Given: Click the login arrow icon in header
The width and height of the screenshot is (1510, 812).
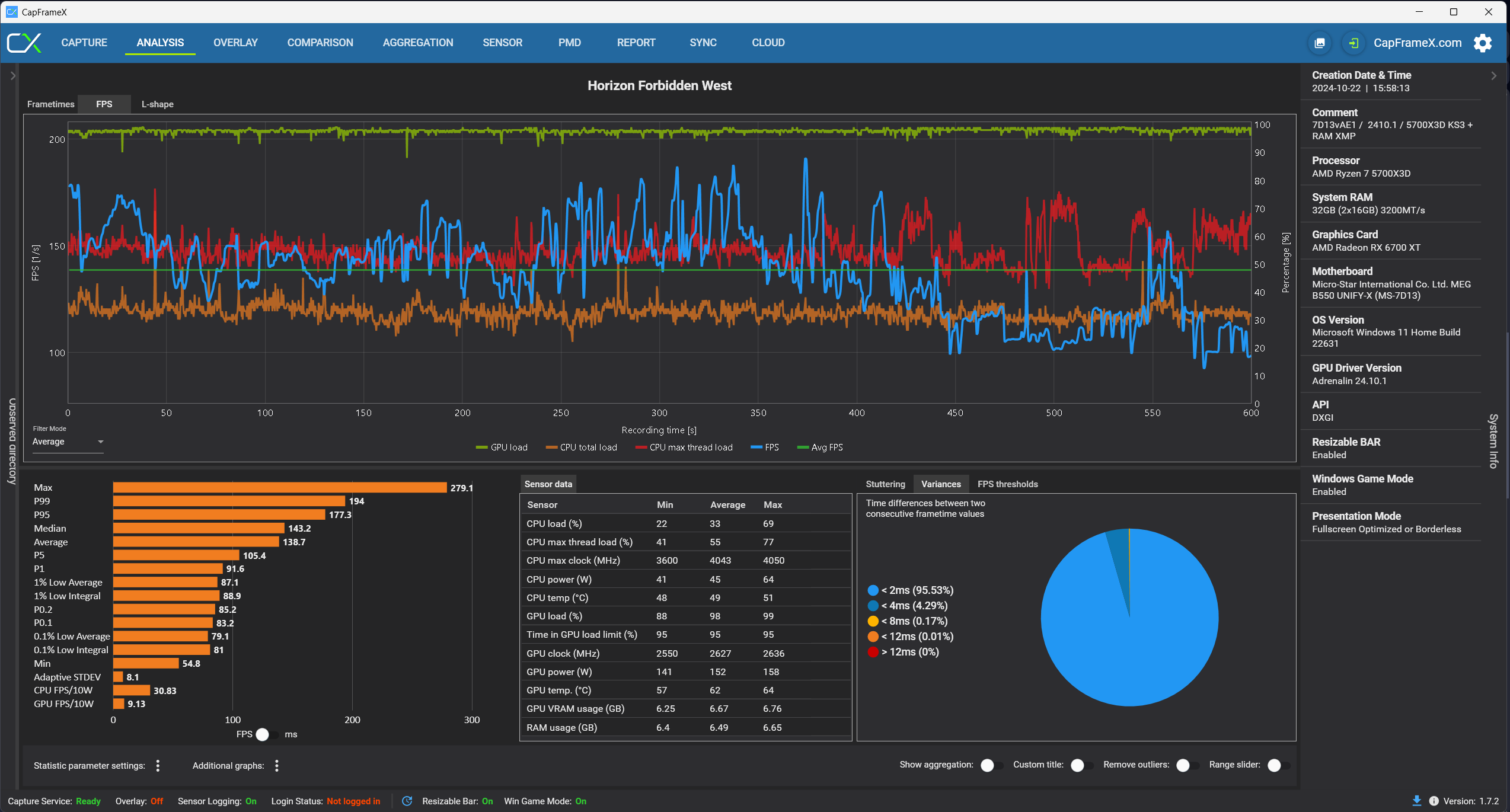Looking at the screenshot, I should click(x=1353, y=43).
